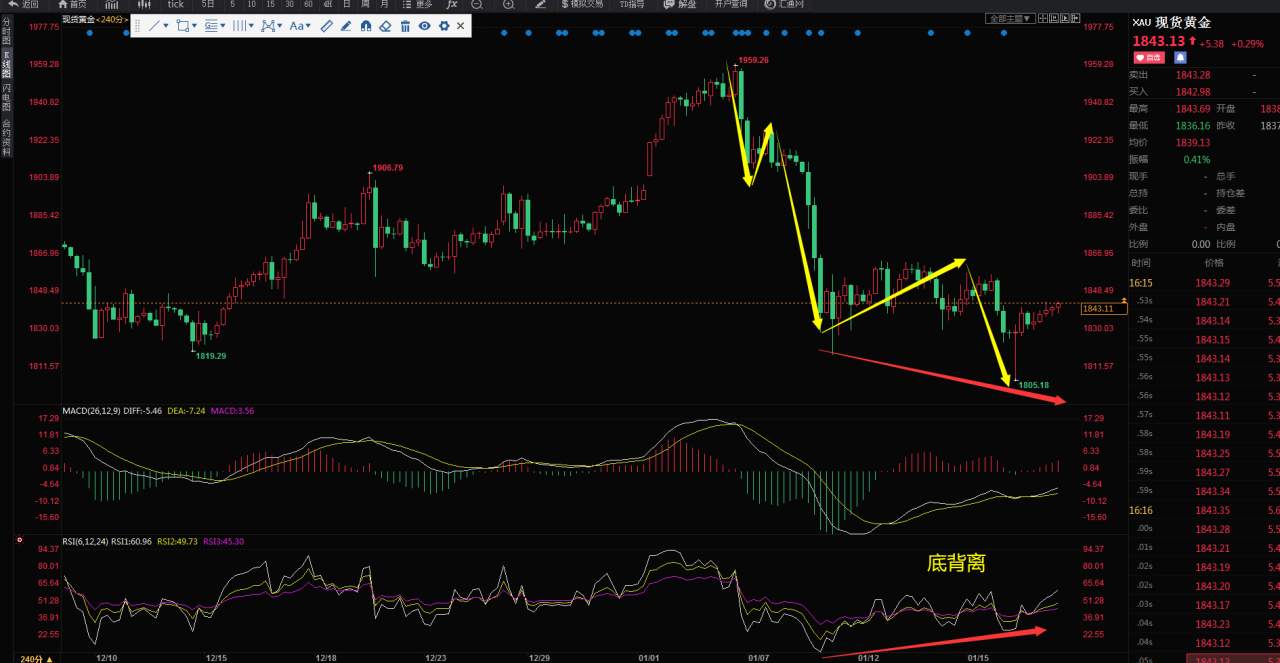
Task: Open the top bar pencil drawing icon
Action: click(540, 4)
